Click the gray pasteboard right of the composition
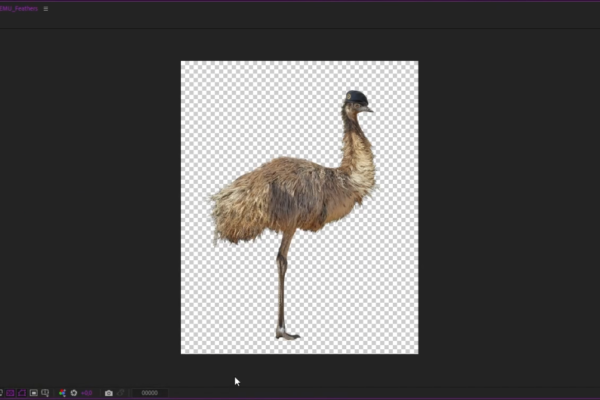Screen dimensions: 600x400 510,200
